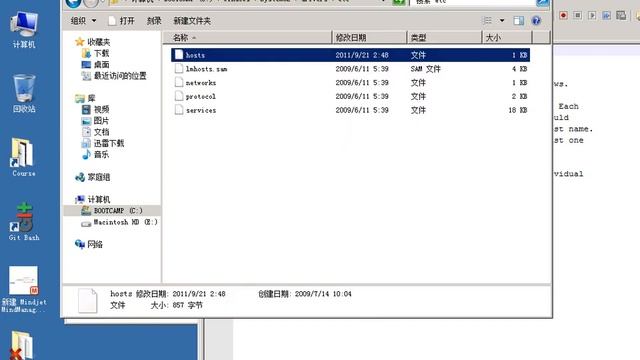Open 文档 (Documents) library
This screenshot has width=640, height=360.
95,132
